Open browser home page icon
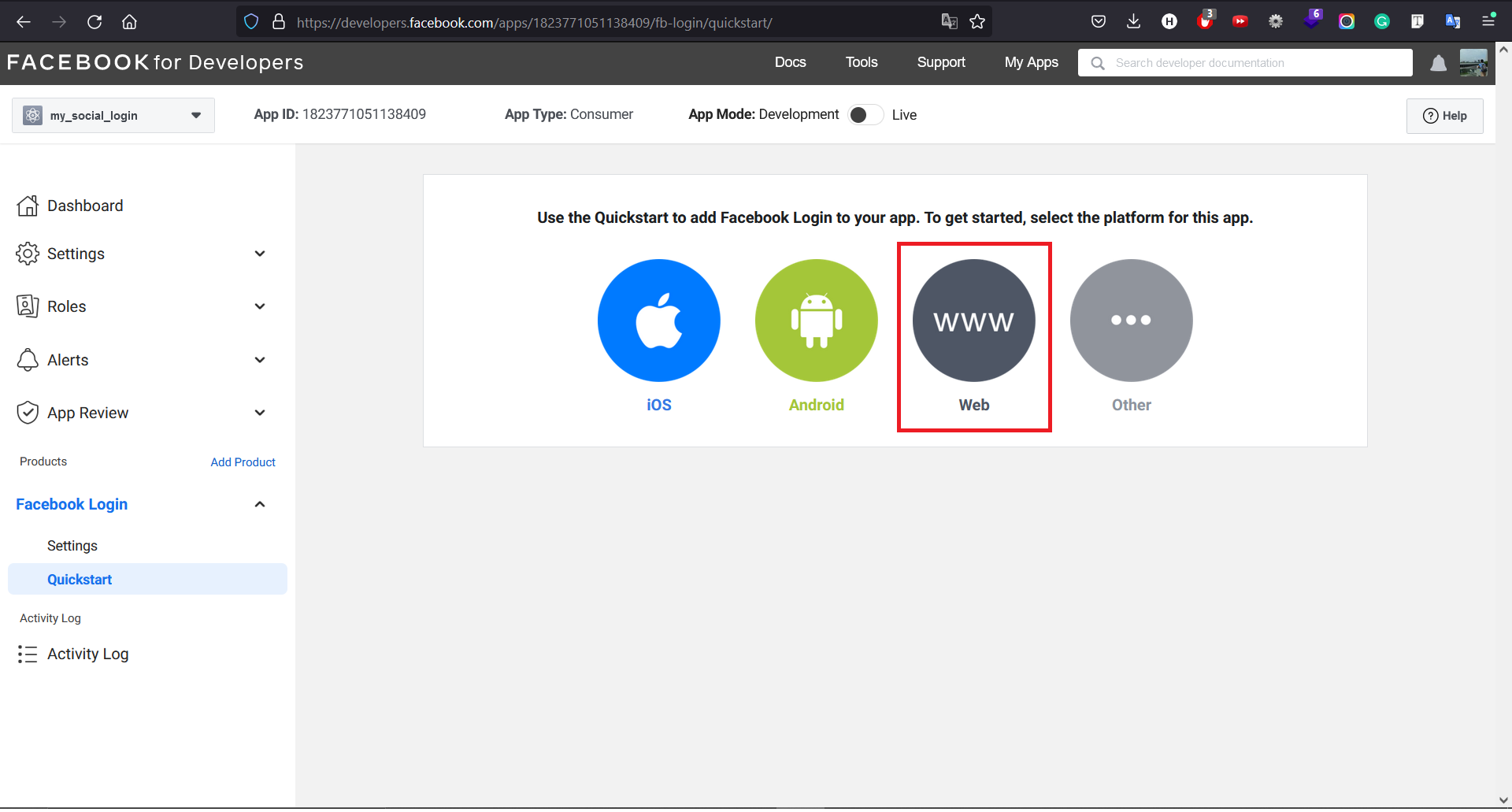The height and width of the screenshot is (812, 1512). point(130,22)
